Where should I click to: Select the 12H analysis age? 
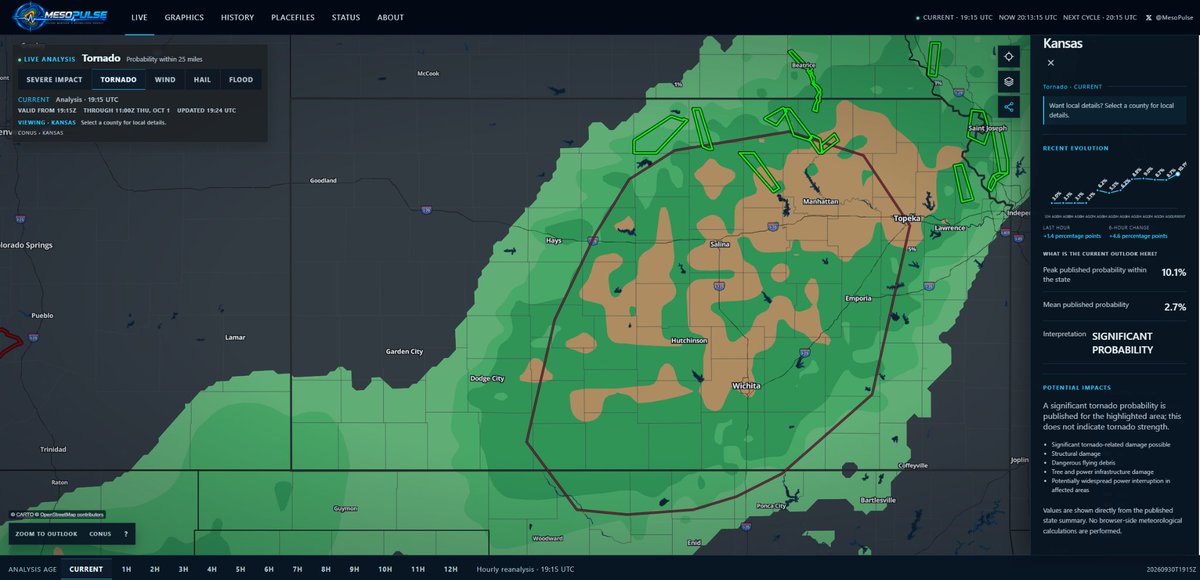click(x=449, y=569)
